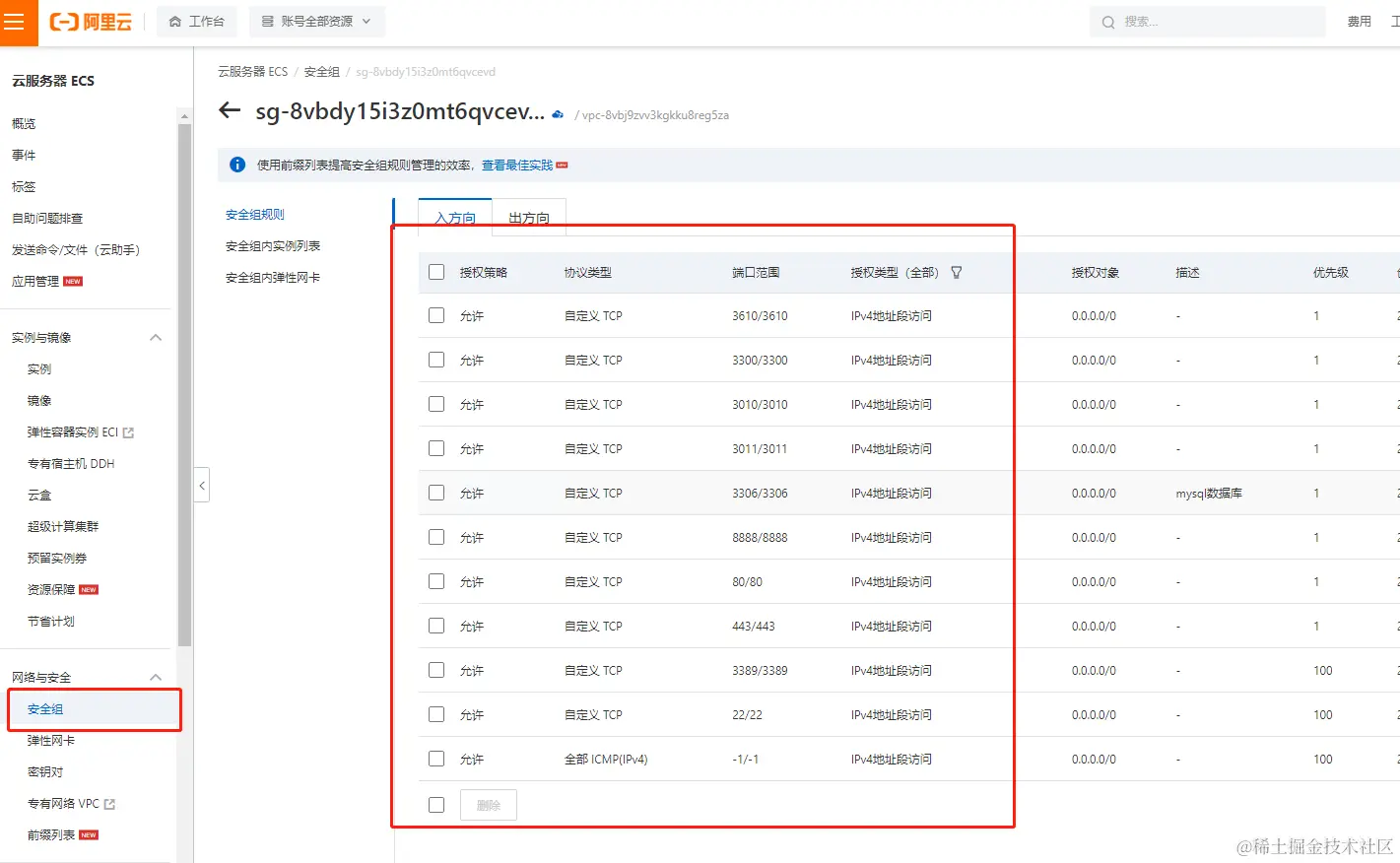Open 实例 in the sidebar
The image size is (1400, 863).
click(x=39, y=369)
